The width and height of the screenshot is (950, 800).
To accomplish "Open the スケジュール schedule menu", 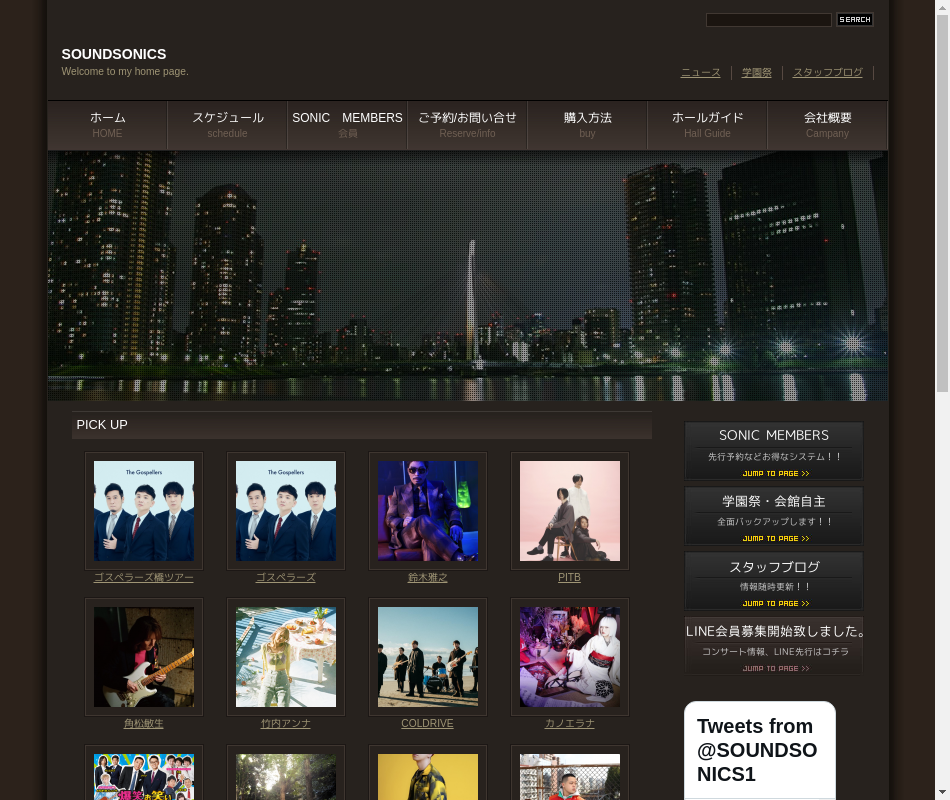I will point(227,125).
